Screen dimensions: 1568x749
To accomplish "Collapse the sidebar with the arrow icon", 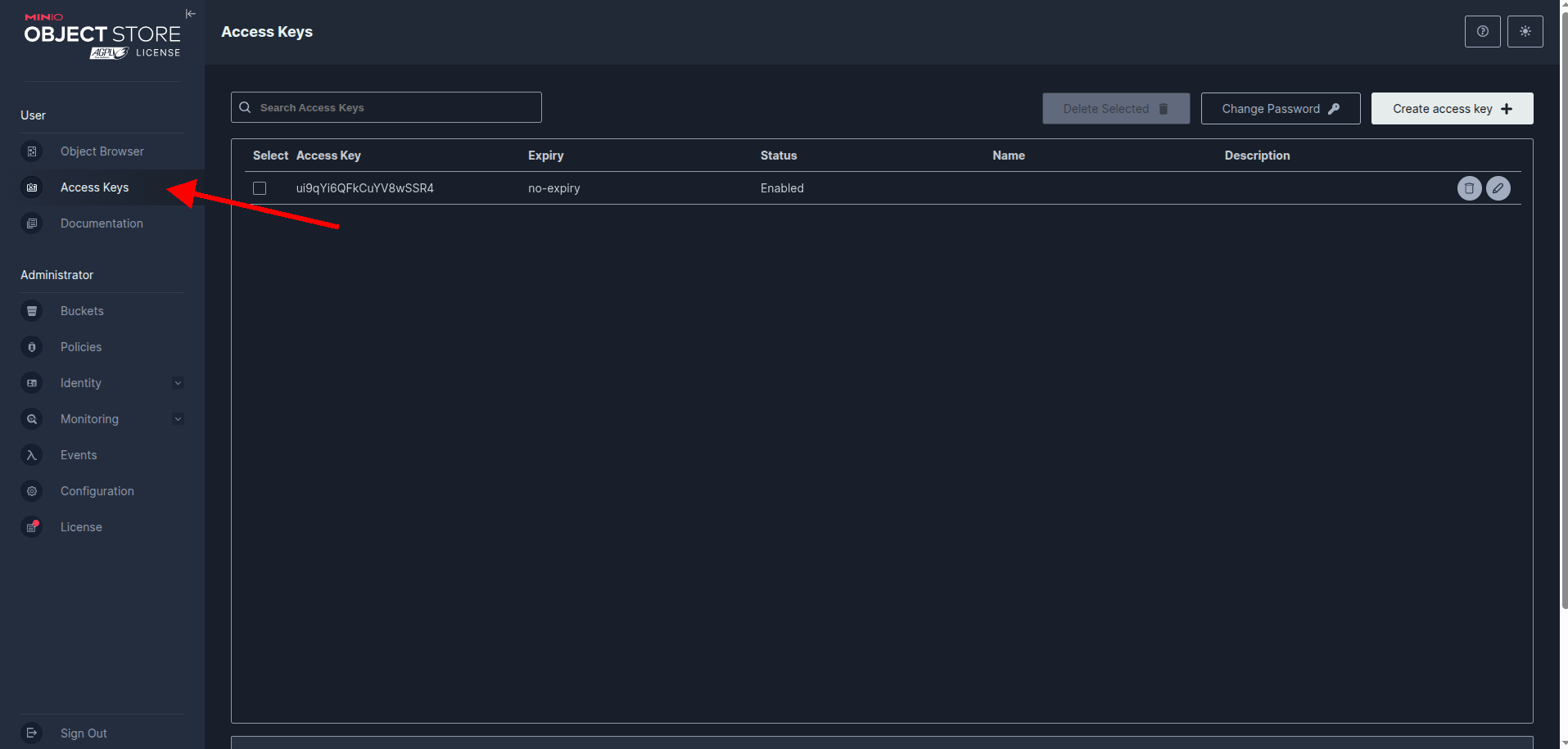I will [x=191, y=14].
